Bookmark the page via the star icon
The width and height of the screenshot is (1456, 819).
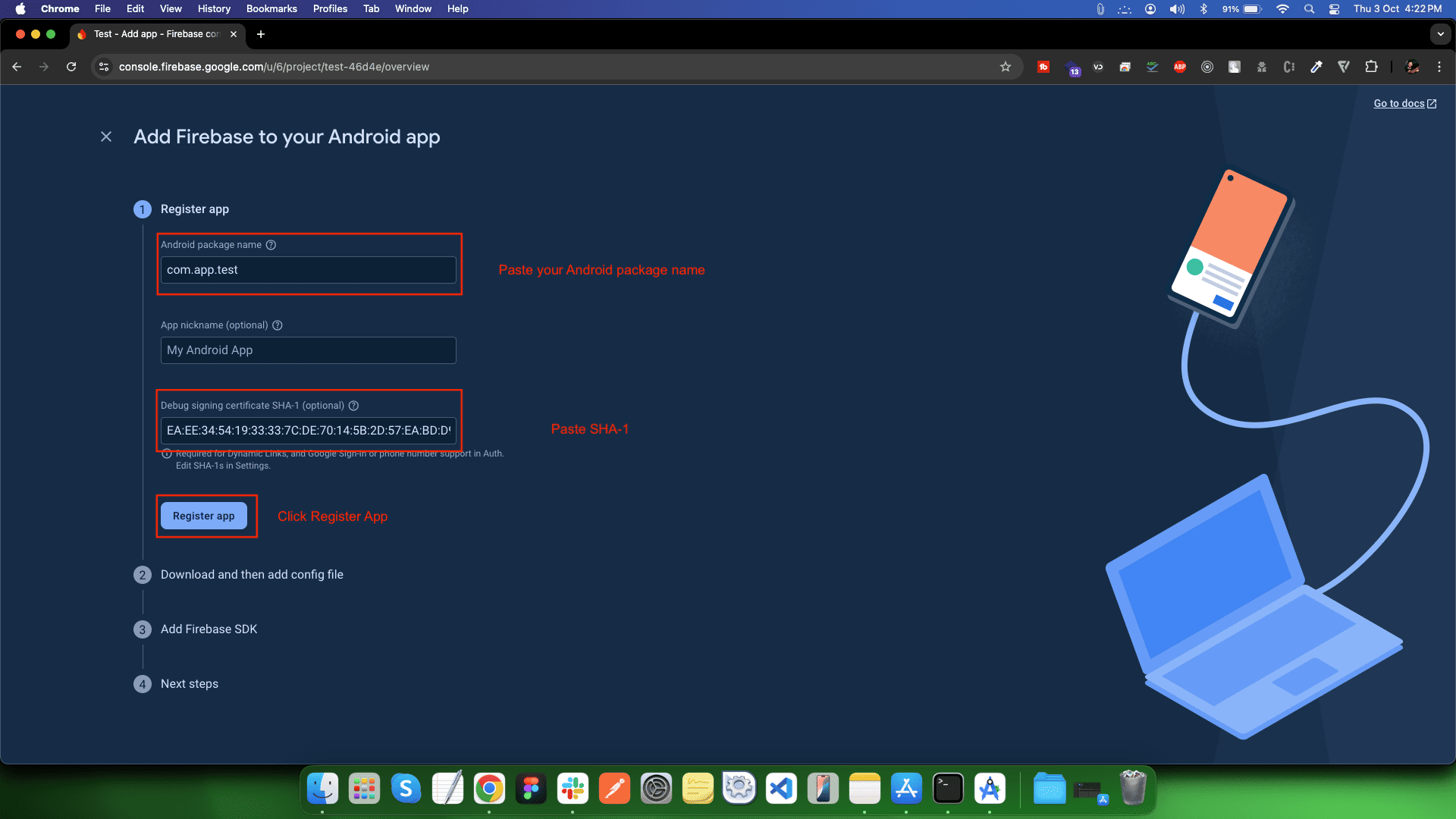(1006, 67)
